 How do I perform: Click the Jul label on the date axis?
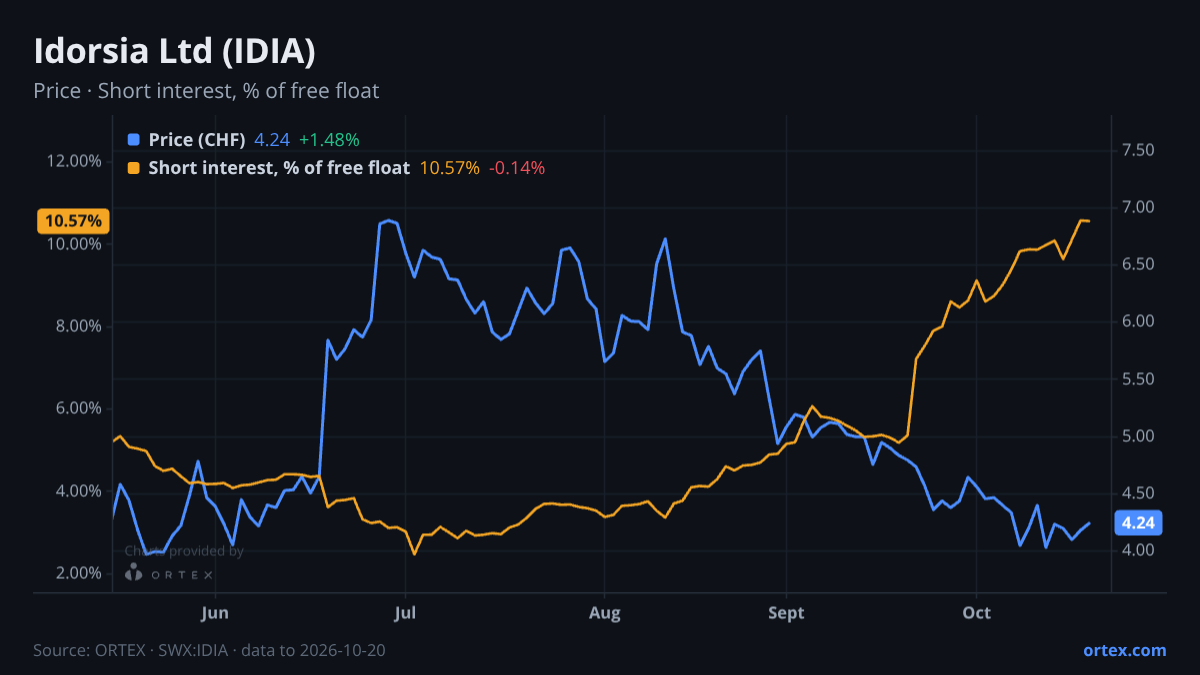pos(405,612)
